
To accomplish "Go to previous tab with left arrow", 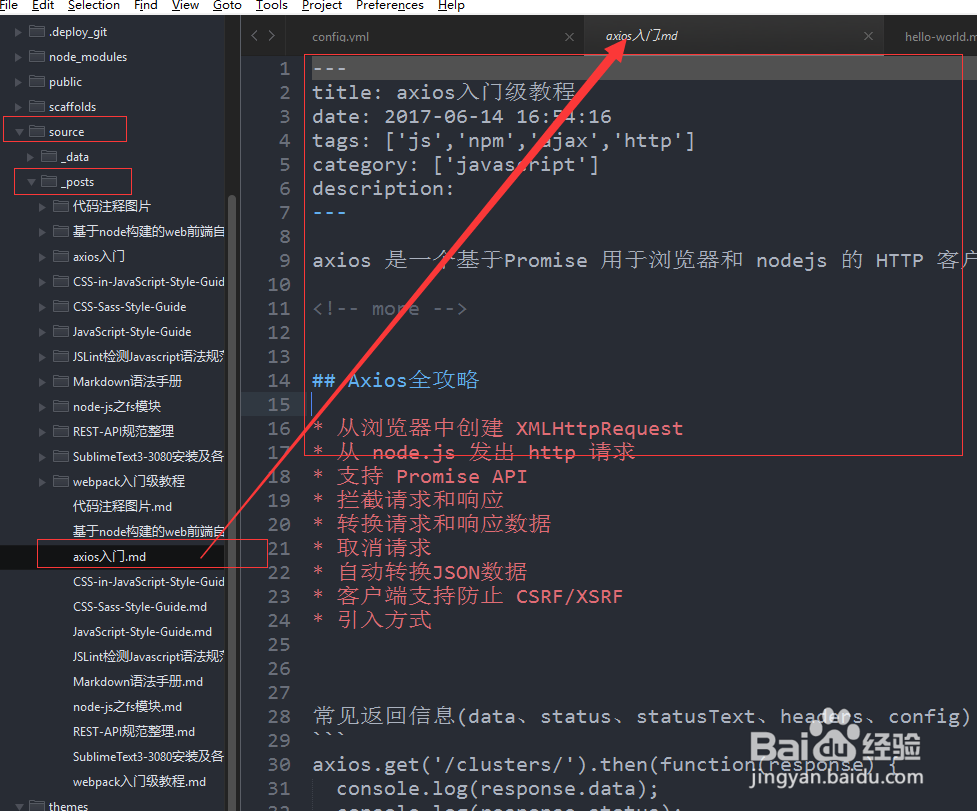I will [x=254, y=36].
